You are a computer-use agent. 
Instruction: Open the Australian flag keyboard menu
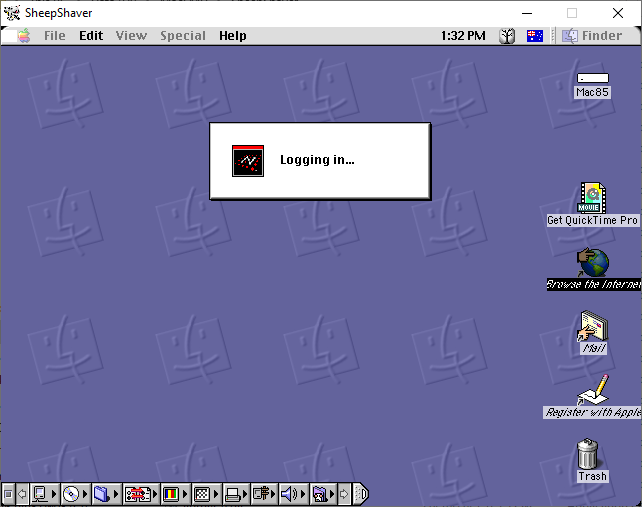tap(535, 36)
